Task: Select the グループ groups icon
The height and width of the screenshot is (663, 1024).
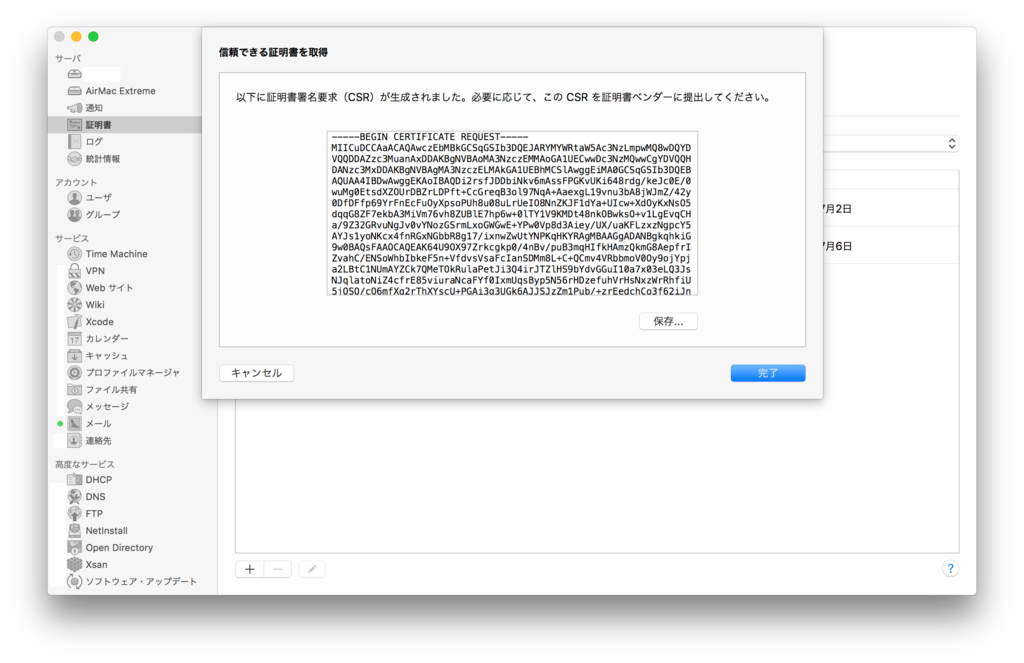Action: [x=74, y=214]
